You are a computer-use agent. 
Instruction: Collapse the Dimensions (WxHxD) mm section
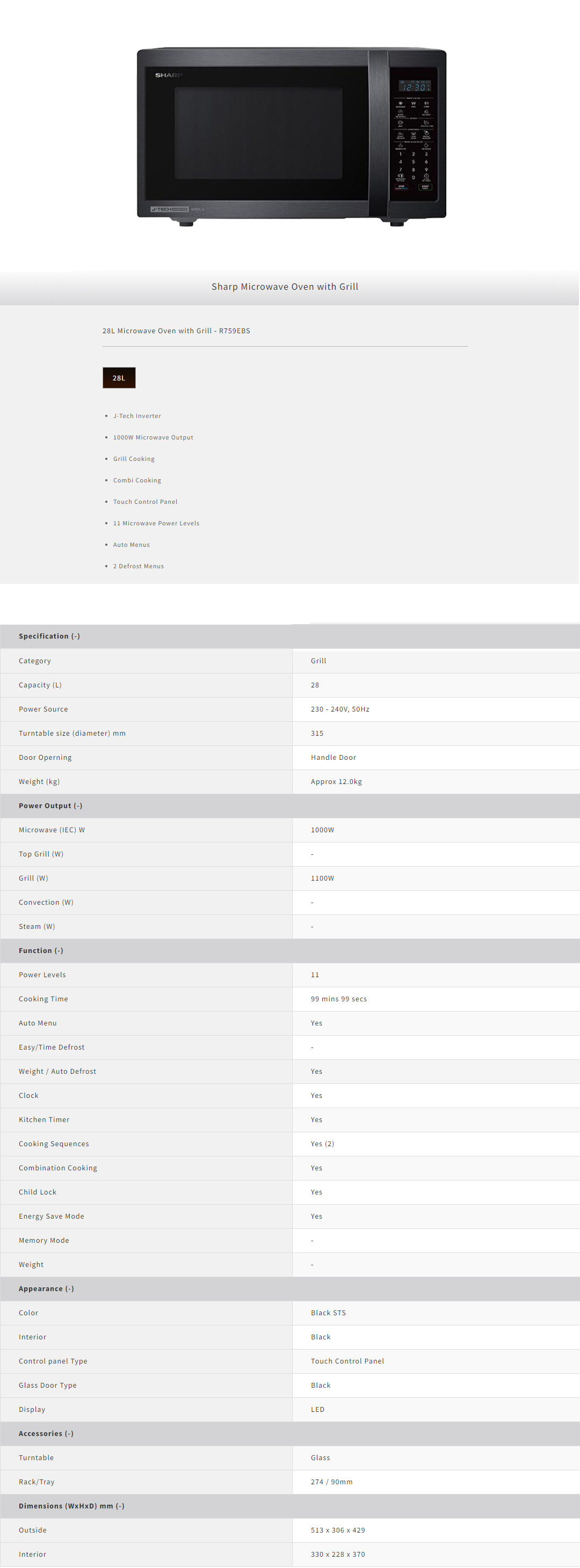(71, 1506)
